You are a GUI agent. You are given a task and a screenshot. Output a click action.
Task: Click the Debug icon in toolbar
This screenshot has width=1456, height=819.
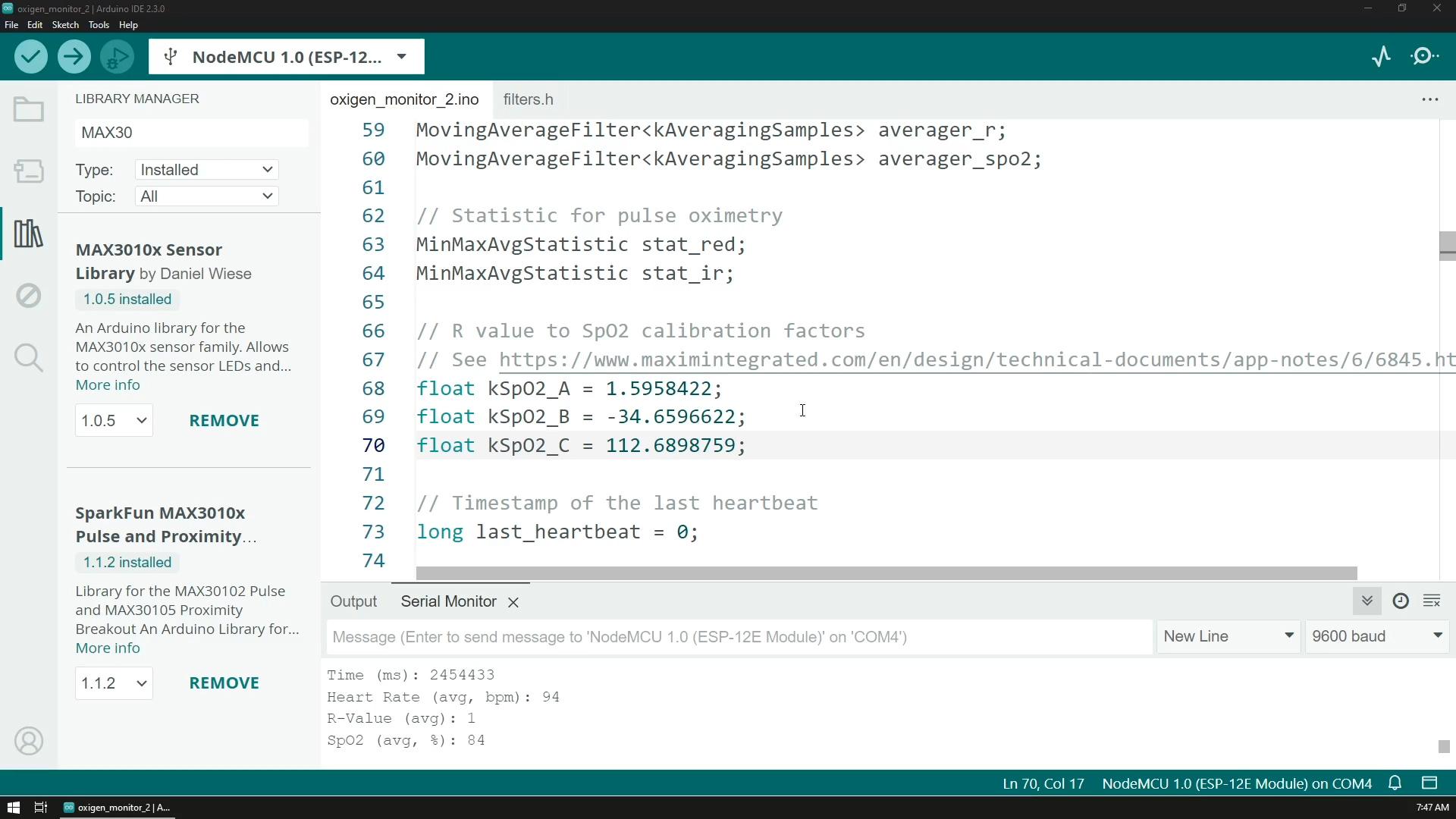pyautogui.click(x=117, y=57)
